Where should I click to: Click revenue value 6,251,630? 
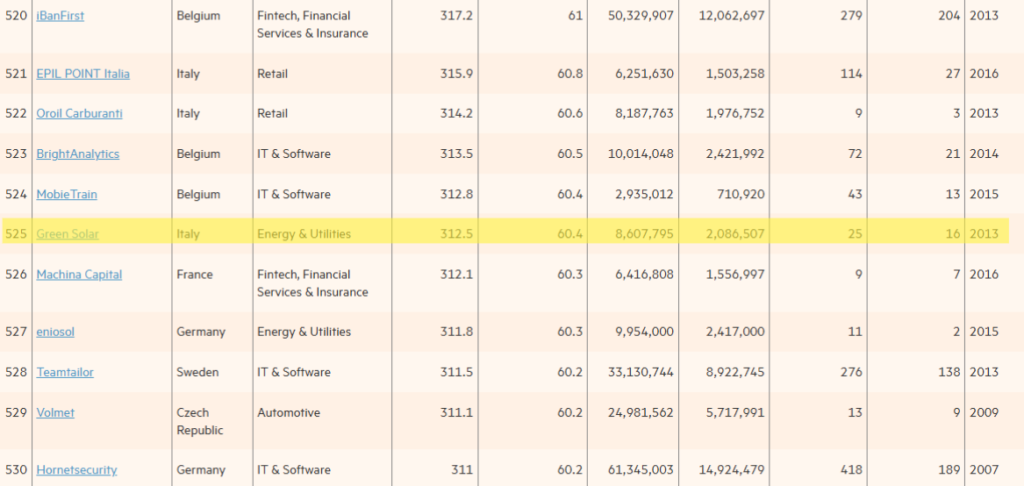coord(644,74)
